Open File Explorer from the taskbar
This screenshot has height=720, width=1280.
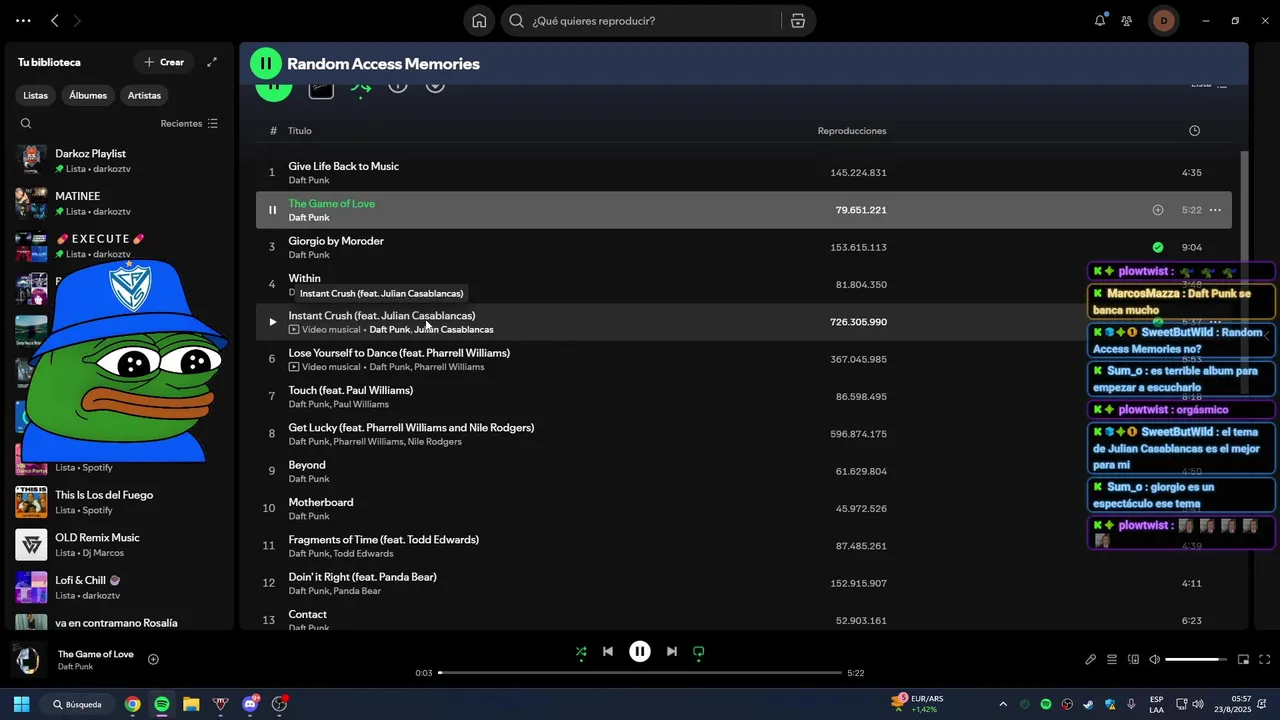191,704
